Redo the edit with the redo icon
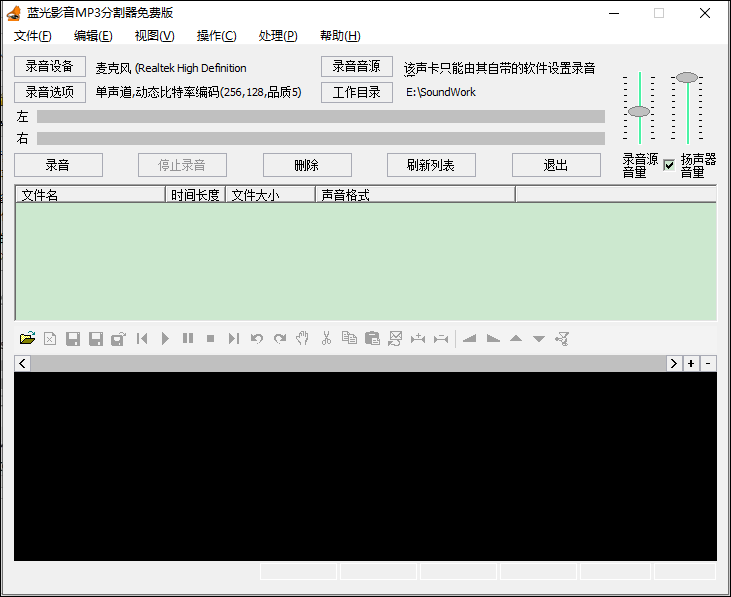The height and width of the screenshot is (597, 731). click(x=280, y=338)
